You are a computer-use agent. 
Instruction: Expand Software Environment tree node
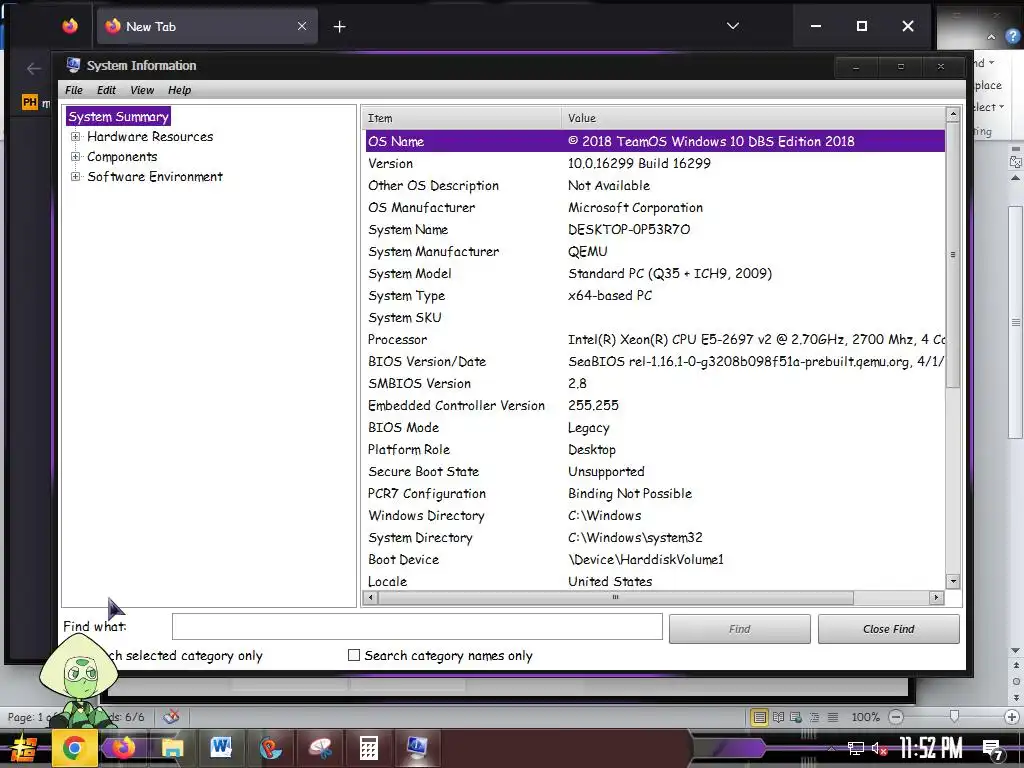coord(76,176)
